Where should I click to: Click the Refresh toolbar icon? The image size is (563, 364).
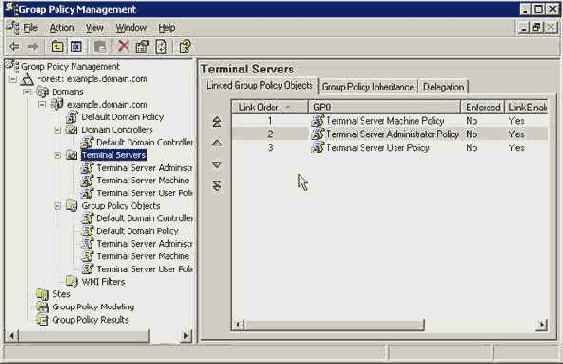point(161,47)
